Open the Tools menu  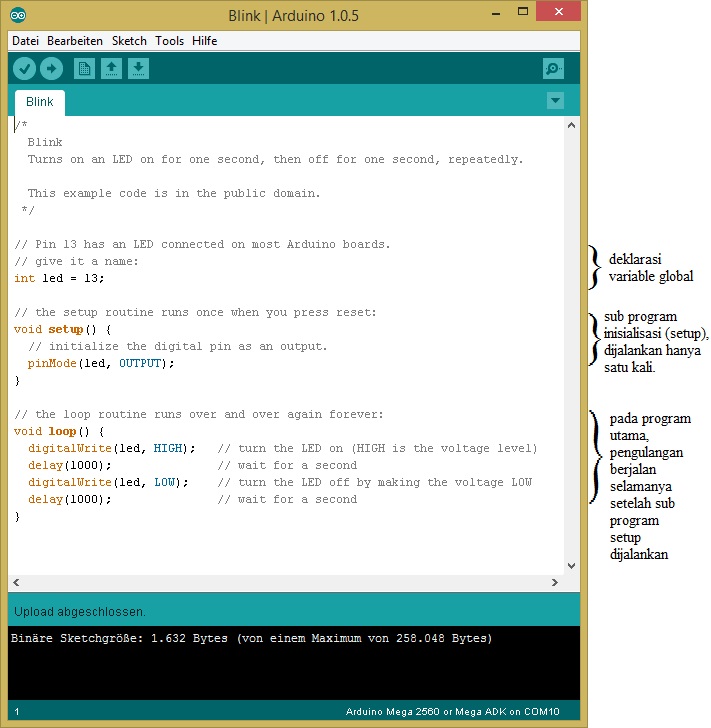coord(169,41)
